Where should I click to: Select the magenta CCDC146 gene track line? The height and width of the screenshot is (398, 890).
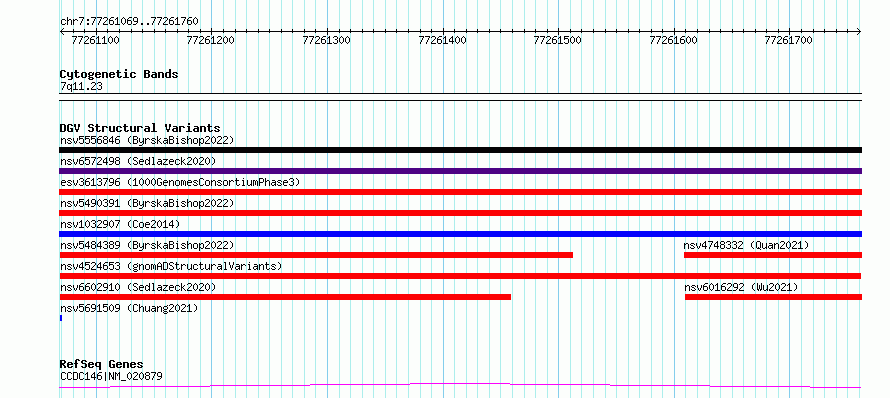[x=460, y=386]
